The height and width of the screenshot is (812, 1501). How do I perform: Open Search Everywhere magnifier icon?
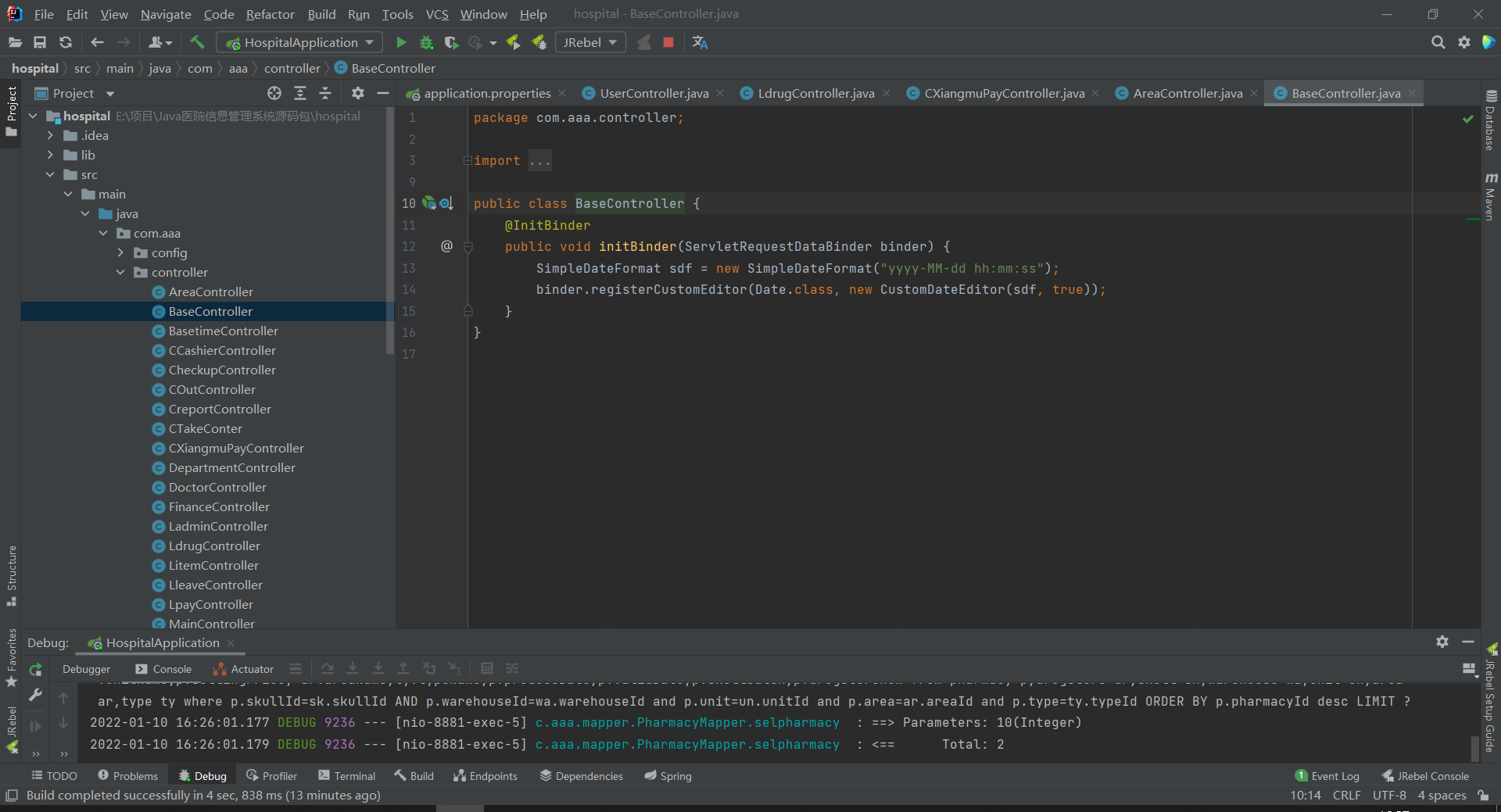click(x=1438, y=42)
